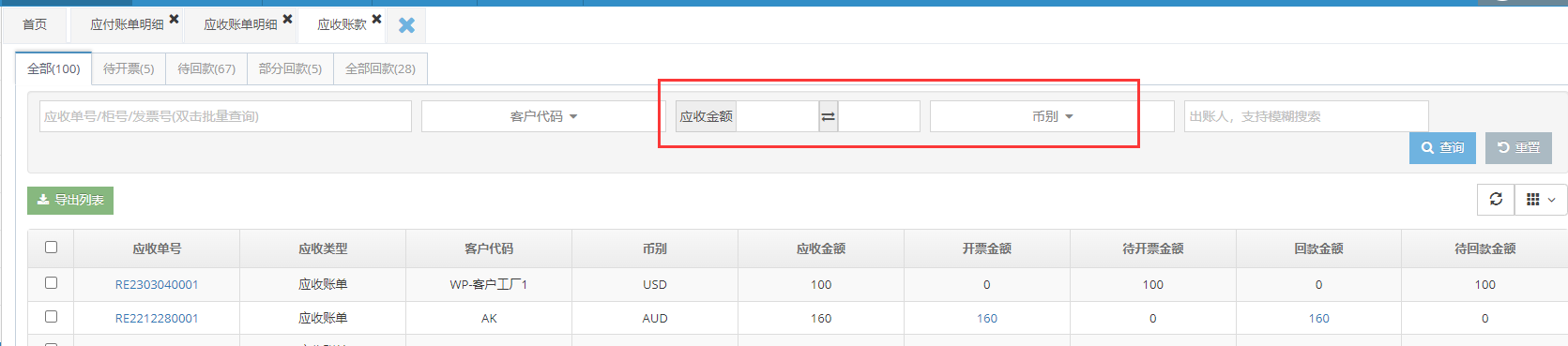
Task: Select the 待开票(5) filter tab
Action: (129, 68)
